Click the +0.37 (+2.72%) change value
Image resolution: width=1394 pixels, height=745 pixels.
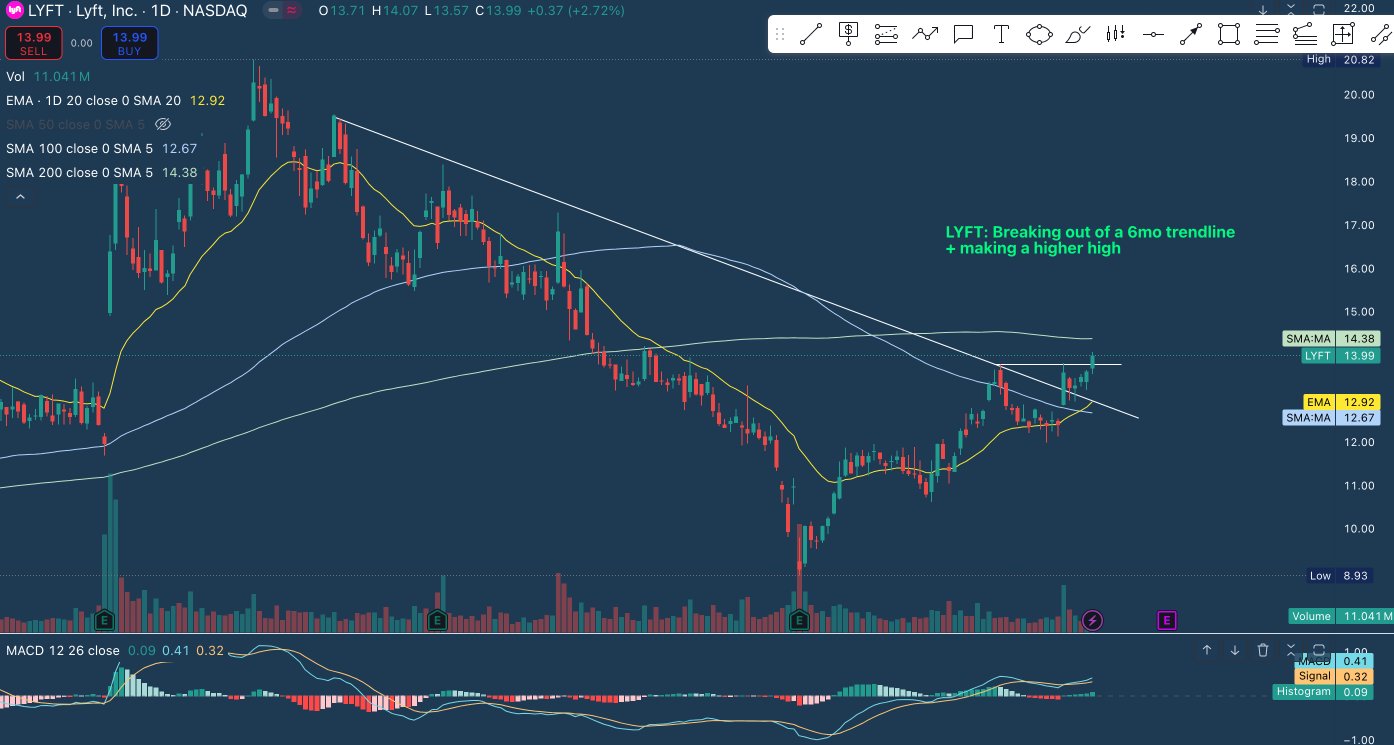pyautogui.click(x=577, y=11)
